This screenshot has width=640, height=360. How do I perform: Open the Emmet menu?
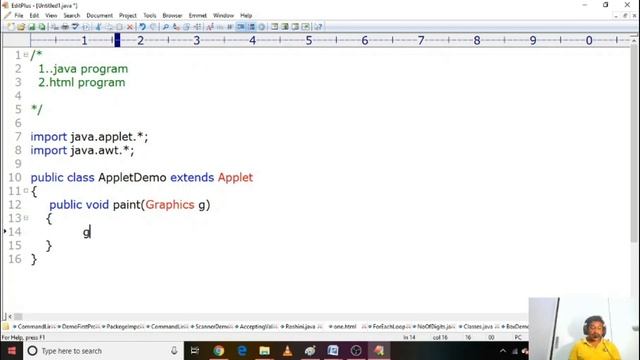[198, 16]
